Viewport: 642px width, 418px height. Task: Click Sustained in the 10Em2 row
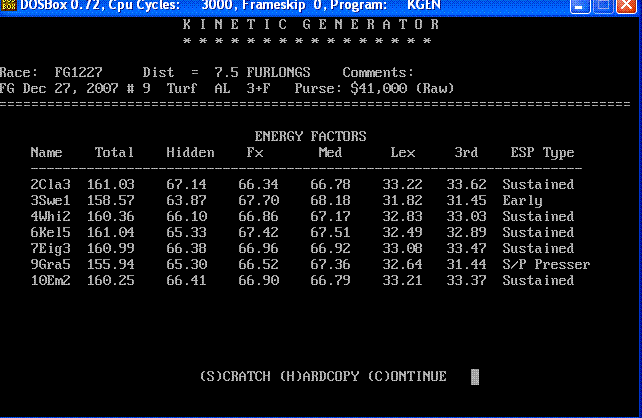click(x=538, y=280)
